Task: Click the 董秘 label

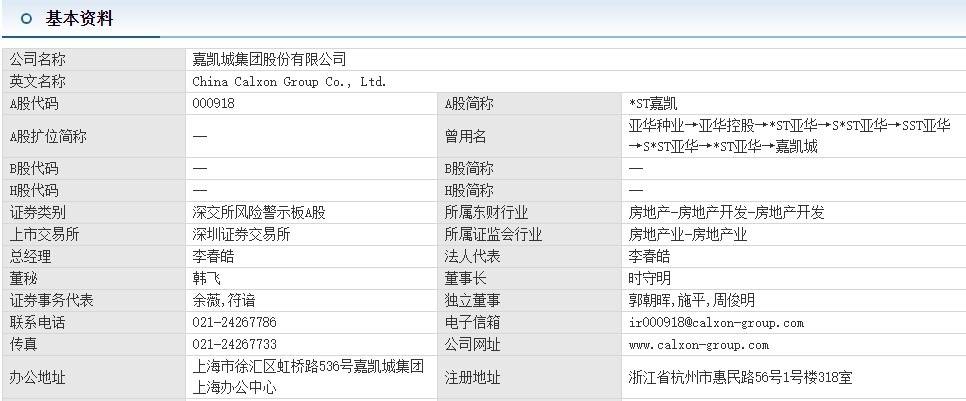Action: [x=23, y=279]
